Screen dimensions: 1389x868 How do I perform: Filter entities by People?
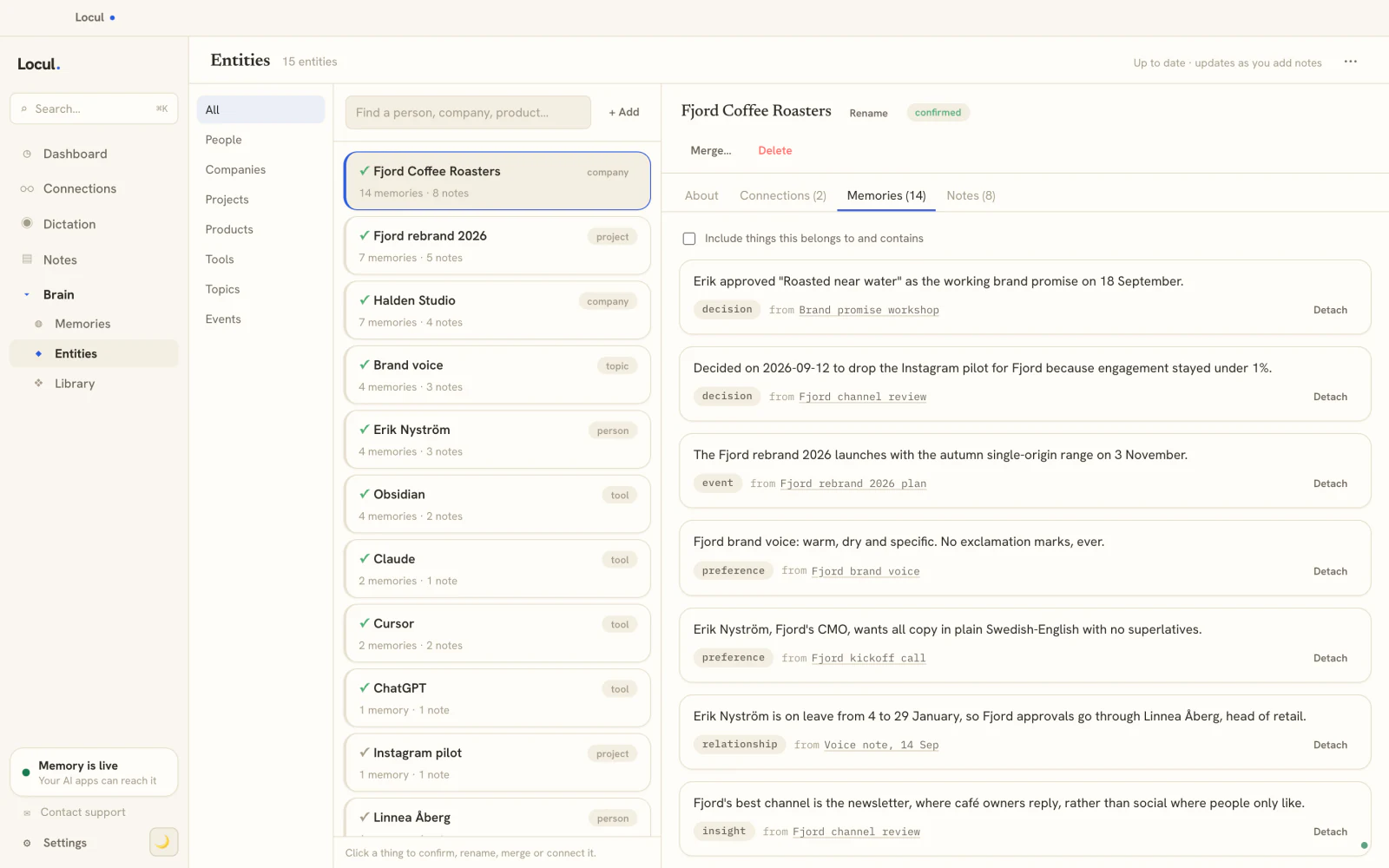[x=260, y=140]
